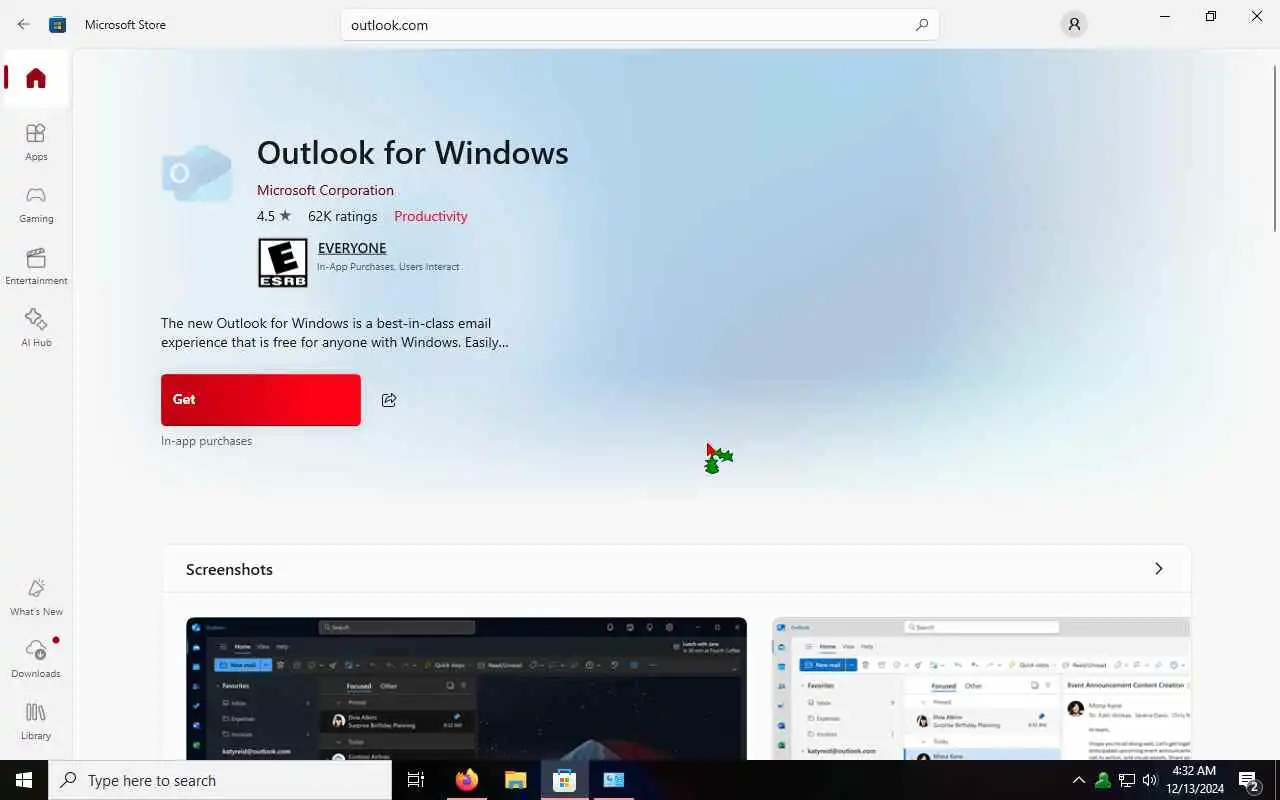Click the Screenshots heading

tap(229, 570)
